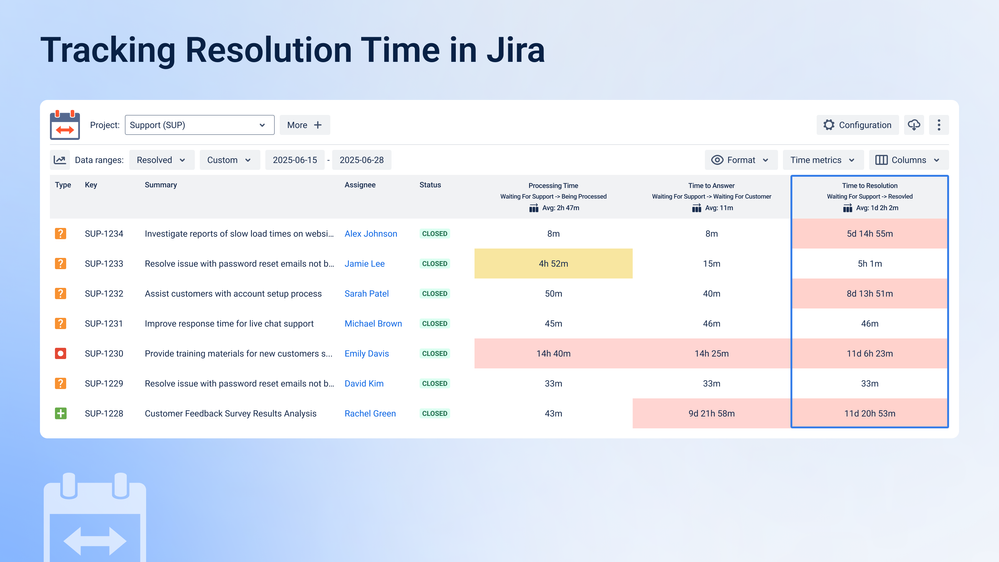Viewport: 999px width, 562px height.
Task: Click the question type icon for SUP-1233
Action: 61,264
